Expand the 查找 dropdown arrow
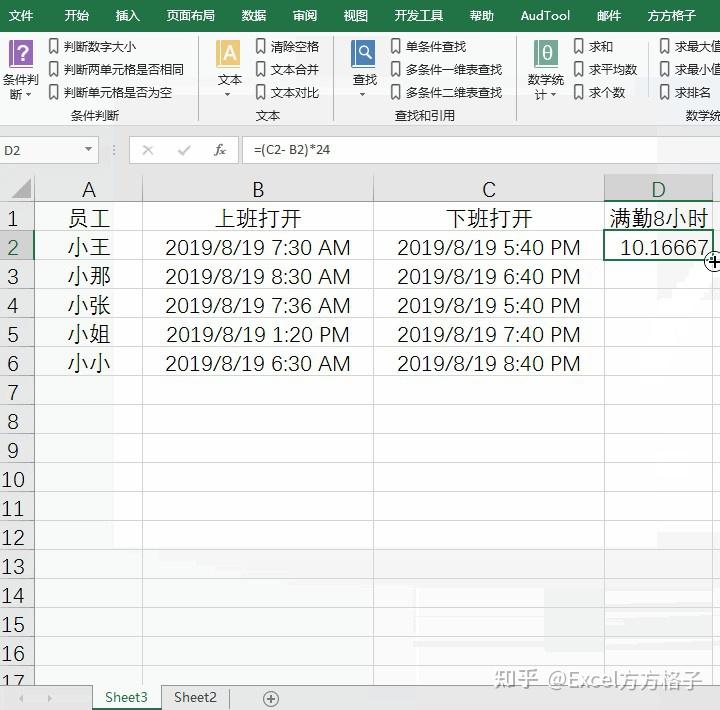This screenshot has width=720, height=710. [x=362, y=95]
